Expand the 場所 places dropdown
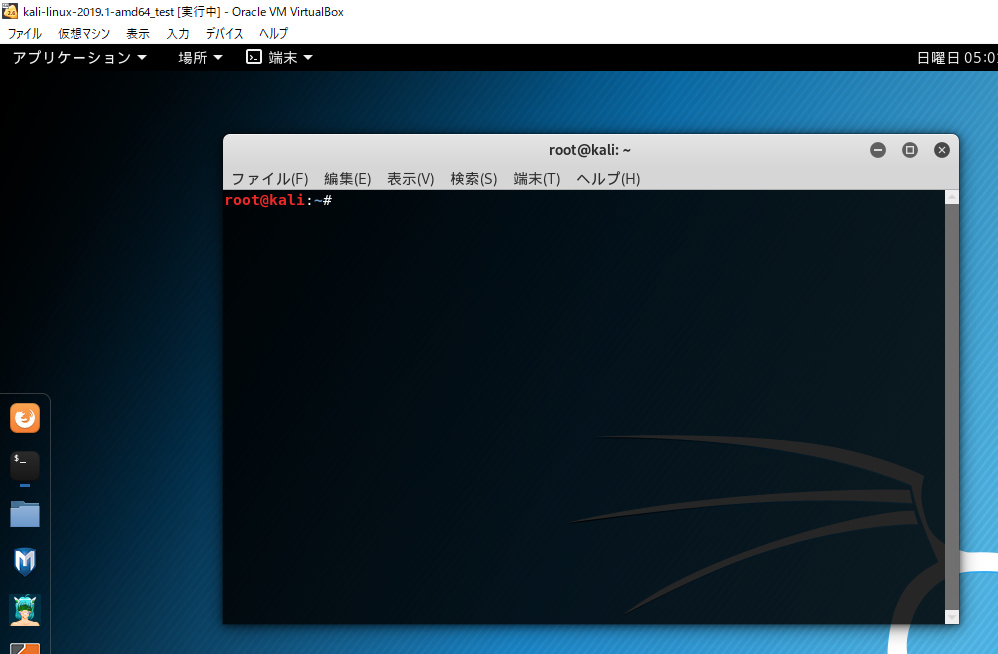The height and width of the screenshot is (654, 998). [x=200, y=58]
